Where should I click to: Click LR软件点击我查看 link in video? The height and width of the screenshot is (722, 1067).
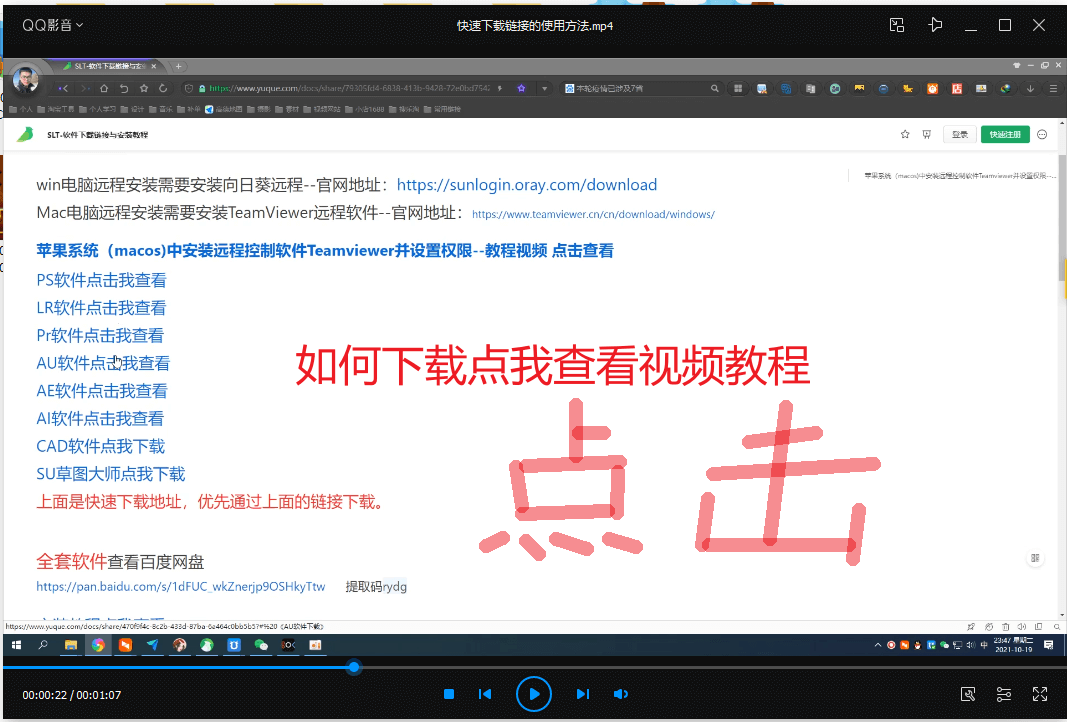coord(101,308)
